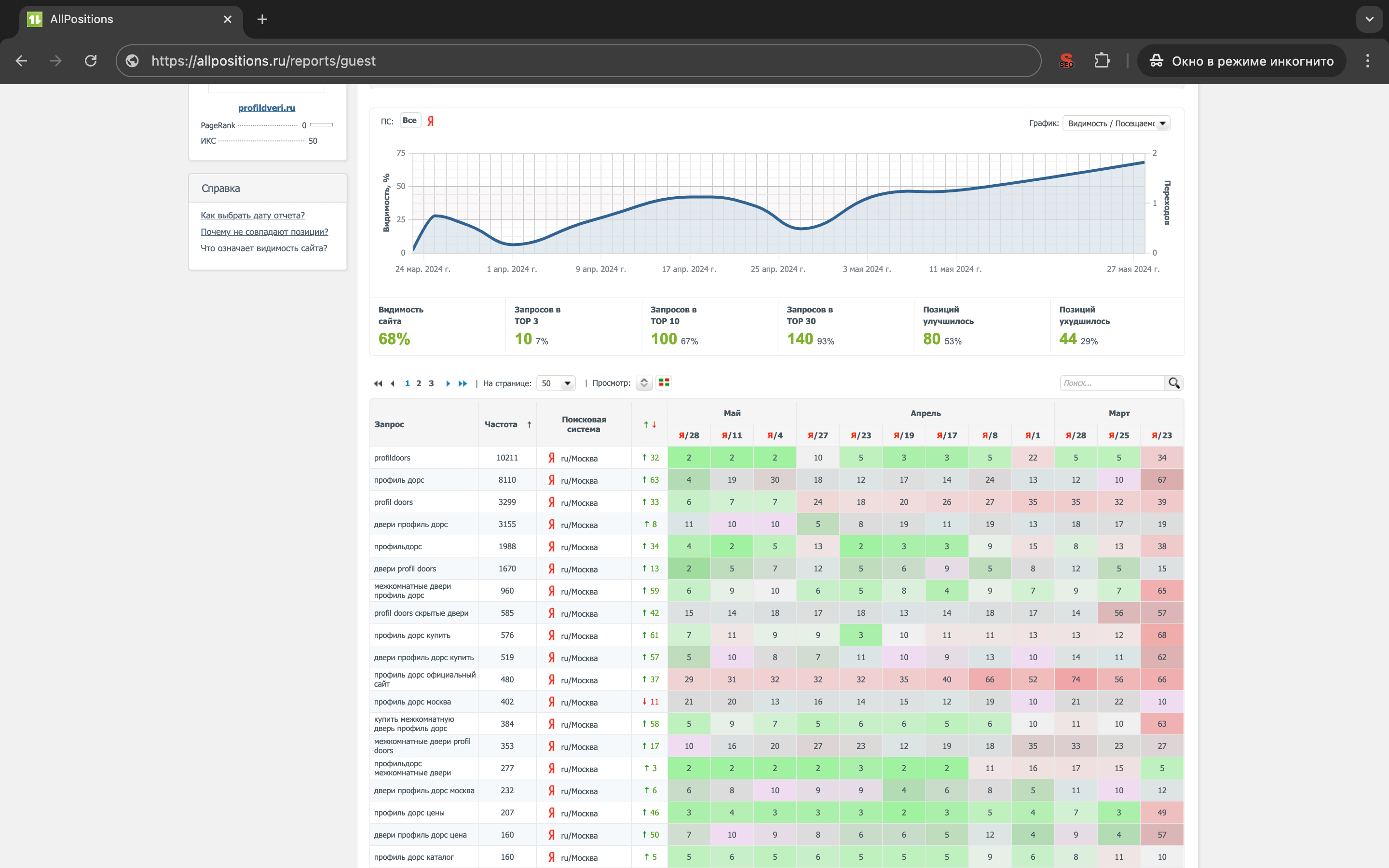The width and height of the screenshot is (1389, 868).
Task: Focus the Поиск search field
Action: pos(1112,383)
